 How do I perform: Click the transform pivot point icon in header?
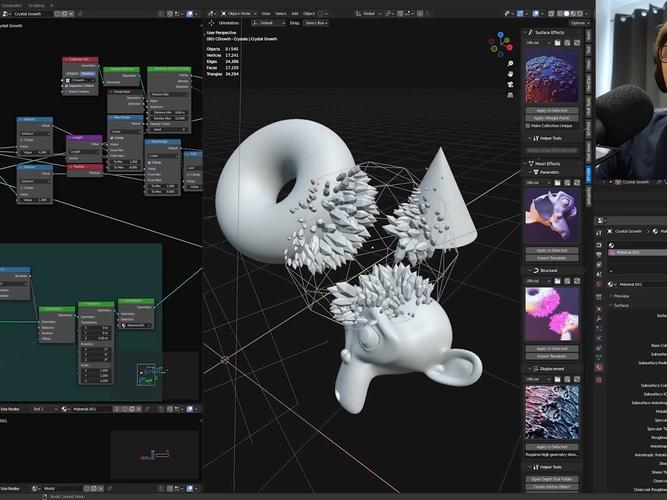pyautogui.click(x=390, y=14)
